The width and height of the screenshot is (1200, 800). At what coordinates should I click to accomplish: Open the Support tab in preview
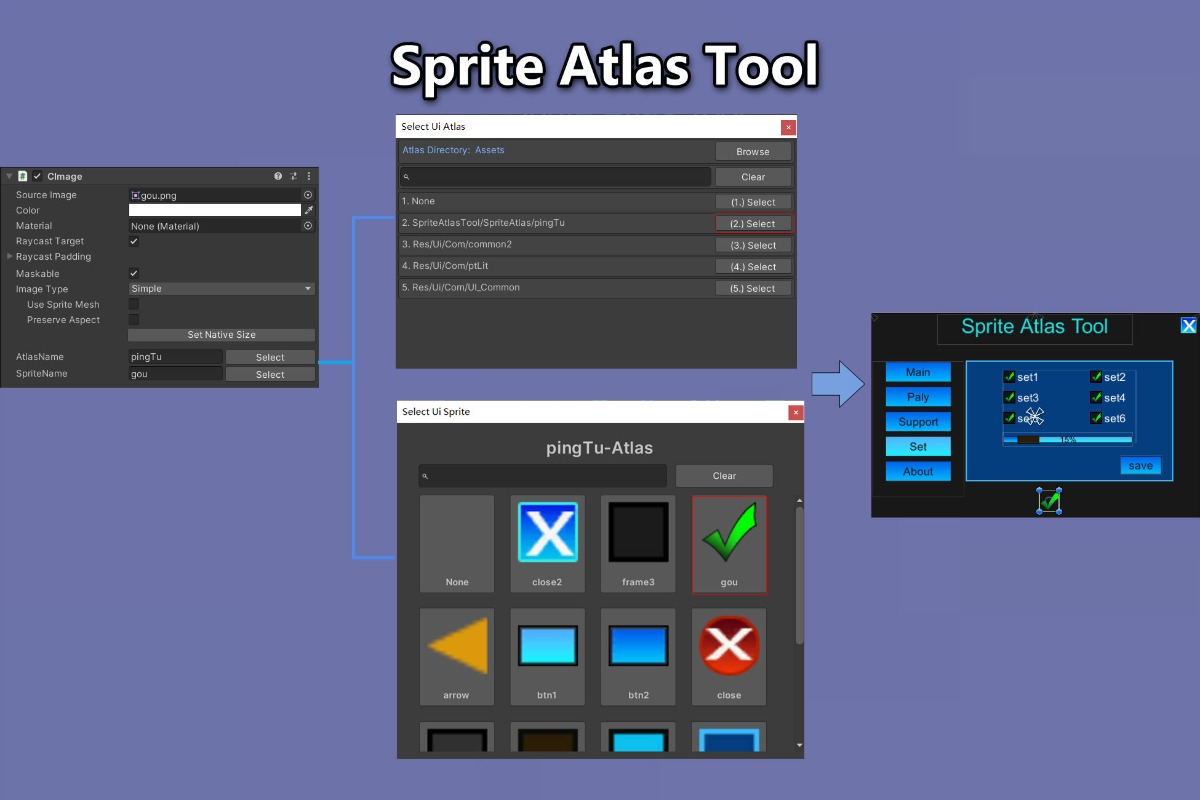click(918, 422)
